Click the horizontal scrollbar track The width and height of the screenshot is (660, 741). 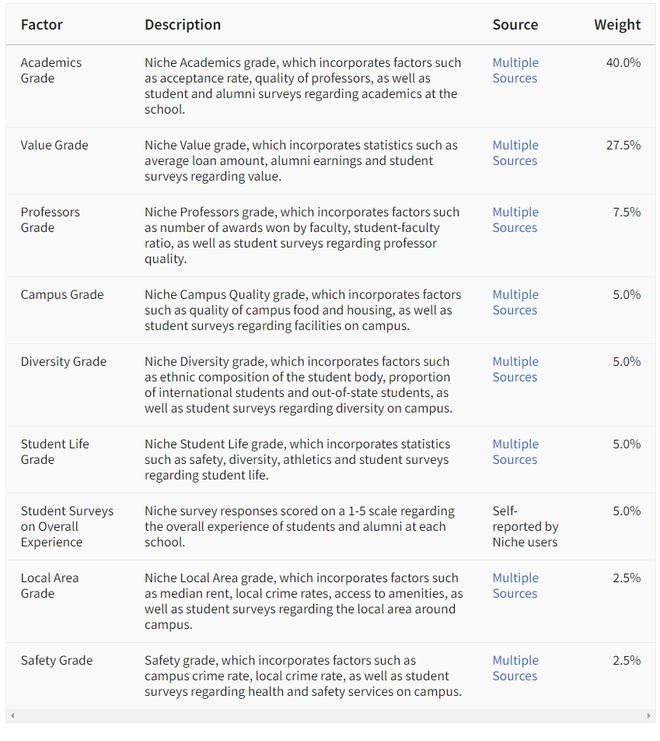point(331,716)
